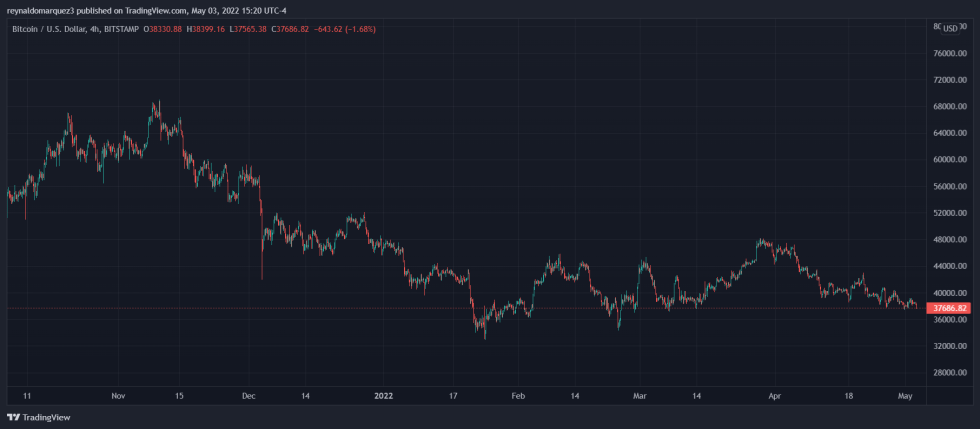Click the 56000.00 price axis label
The width and height of the screenshot is (980, 429).
[x=949, y=187]
